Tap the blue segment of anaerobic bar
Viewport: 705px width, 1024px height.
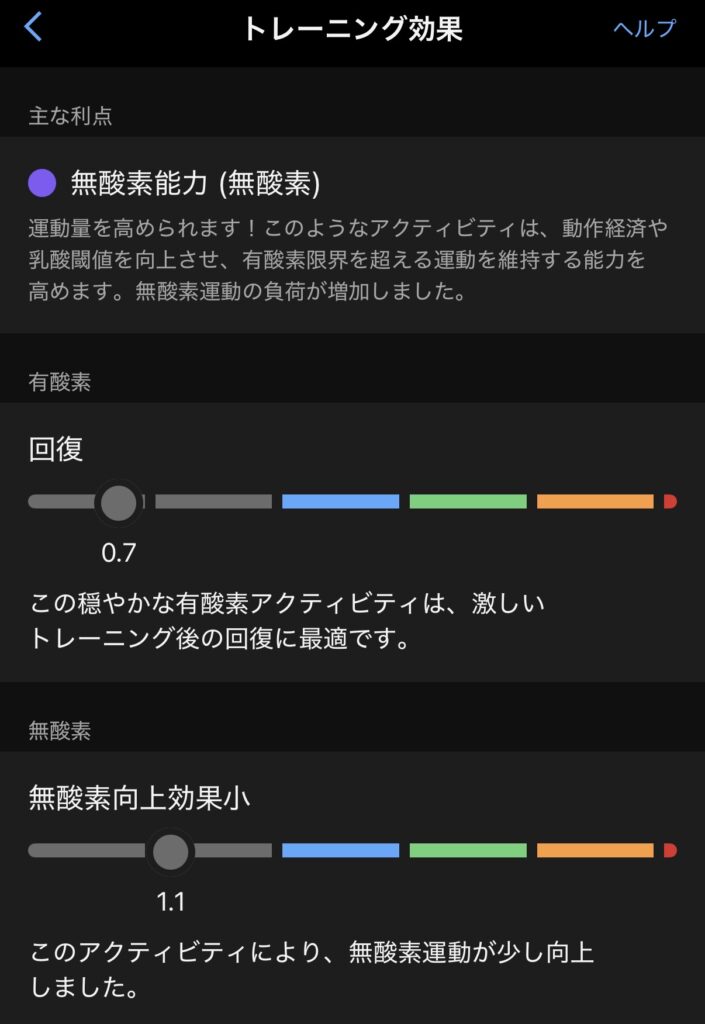(340, 851)
